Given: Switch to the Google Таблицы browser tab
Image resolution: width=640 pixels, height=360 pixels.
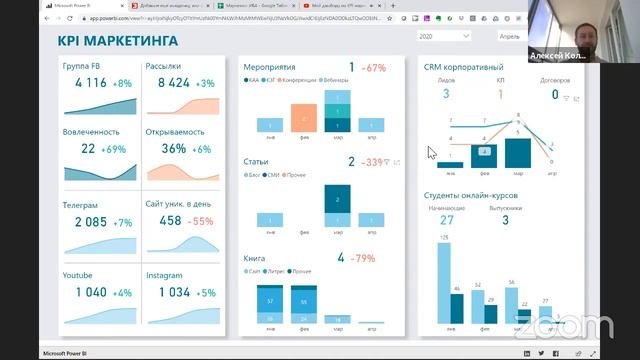Looking at the screenshot, I should coord(256,6).
